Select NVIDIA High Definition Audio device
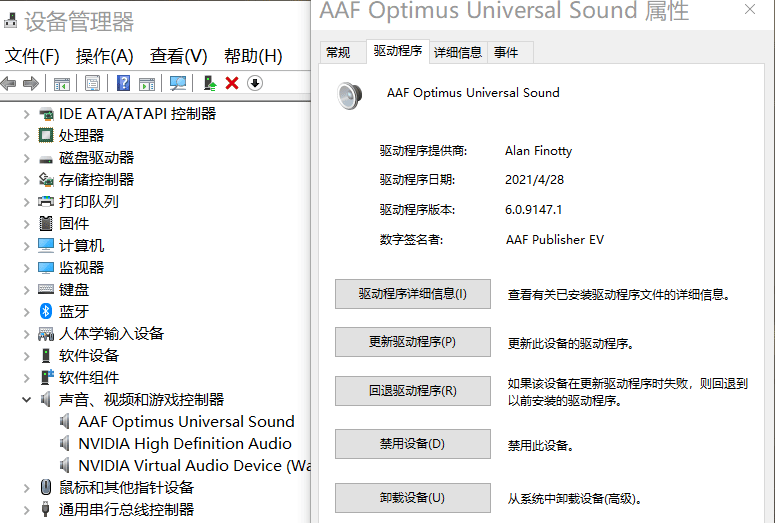The height and width of the screenshot is (523, 777). pyautogui.click(x=185, y=444)
